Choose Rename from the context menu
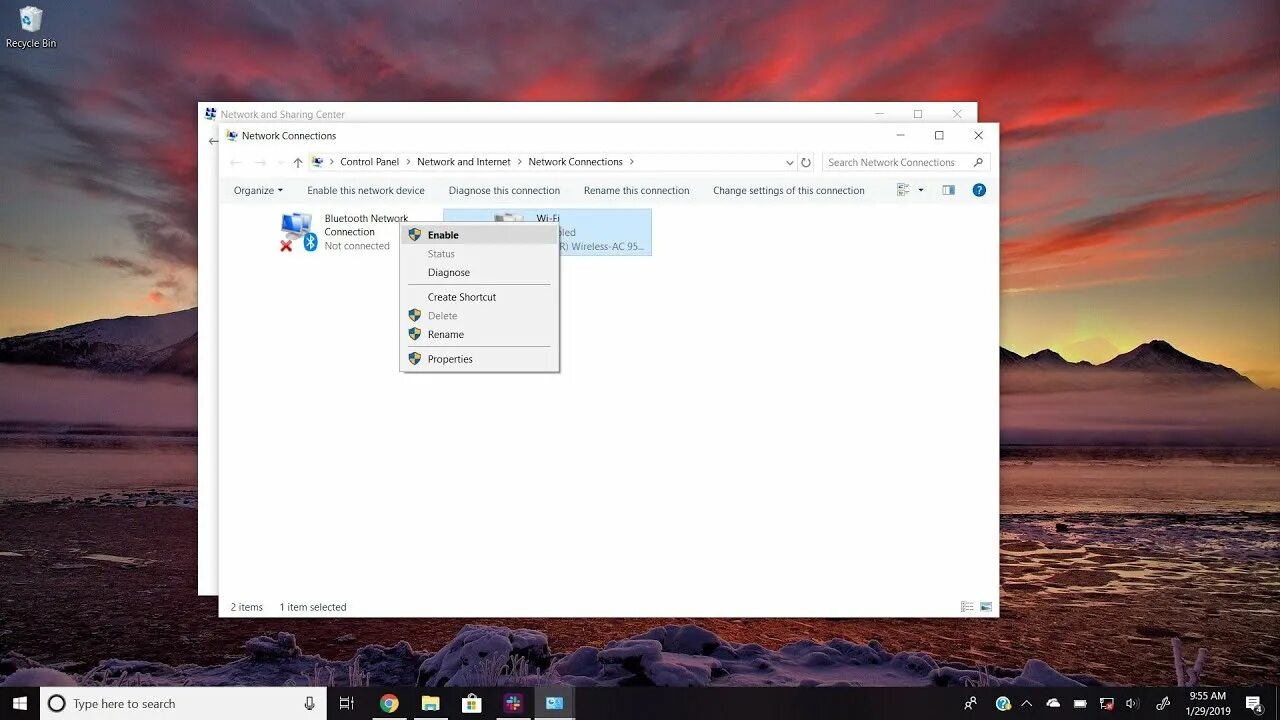The height and width of the screenshot is (720, 1280). [479, 334]
